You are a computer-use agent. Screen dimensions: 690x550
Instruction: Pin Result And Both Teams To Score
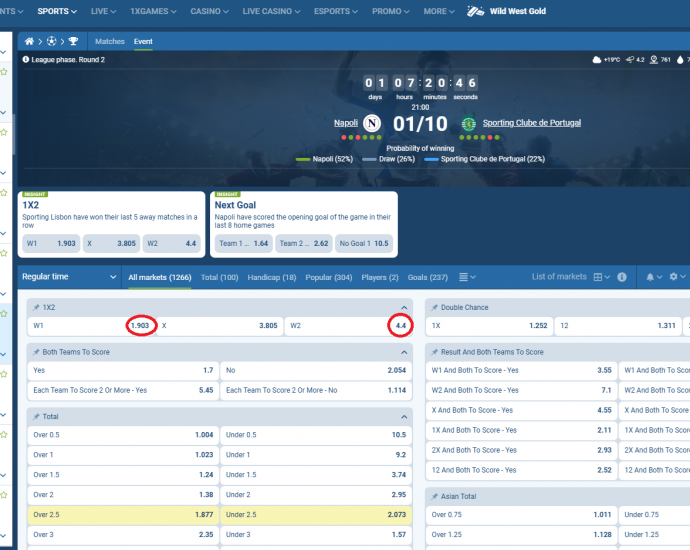point(434,352)
